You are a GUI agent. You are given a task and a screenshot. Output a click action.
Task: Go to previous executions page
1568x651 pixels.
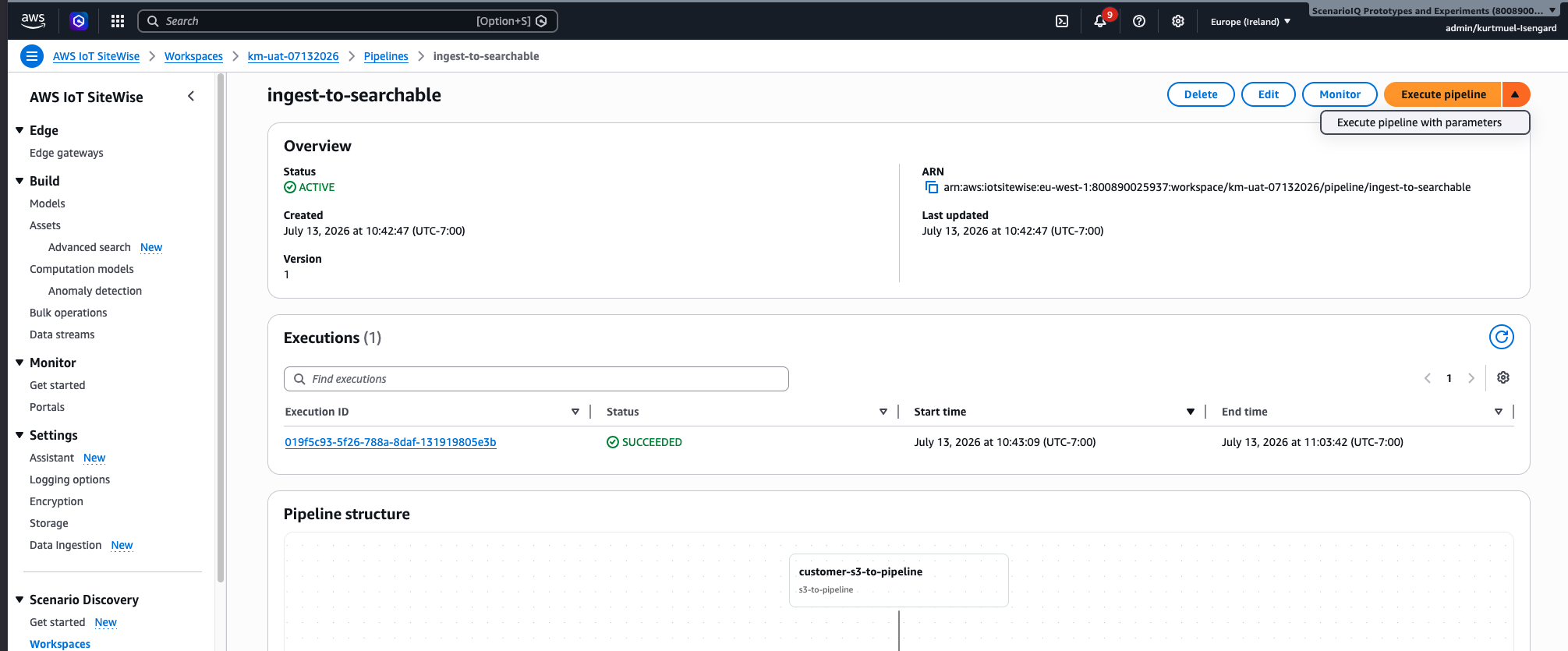[1428, 378]
